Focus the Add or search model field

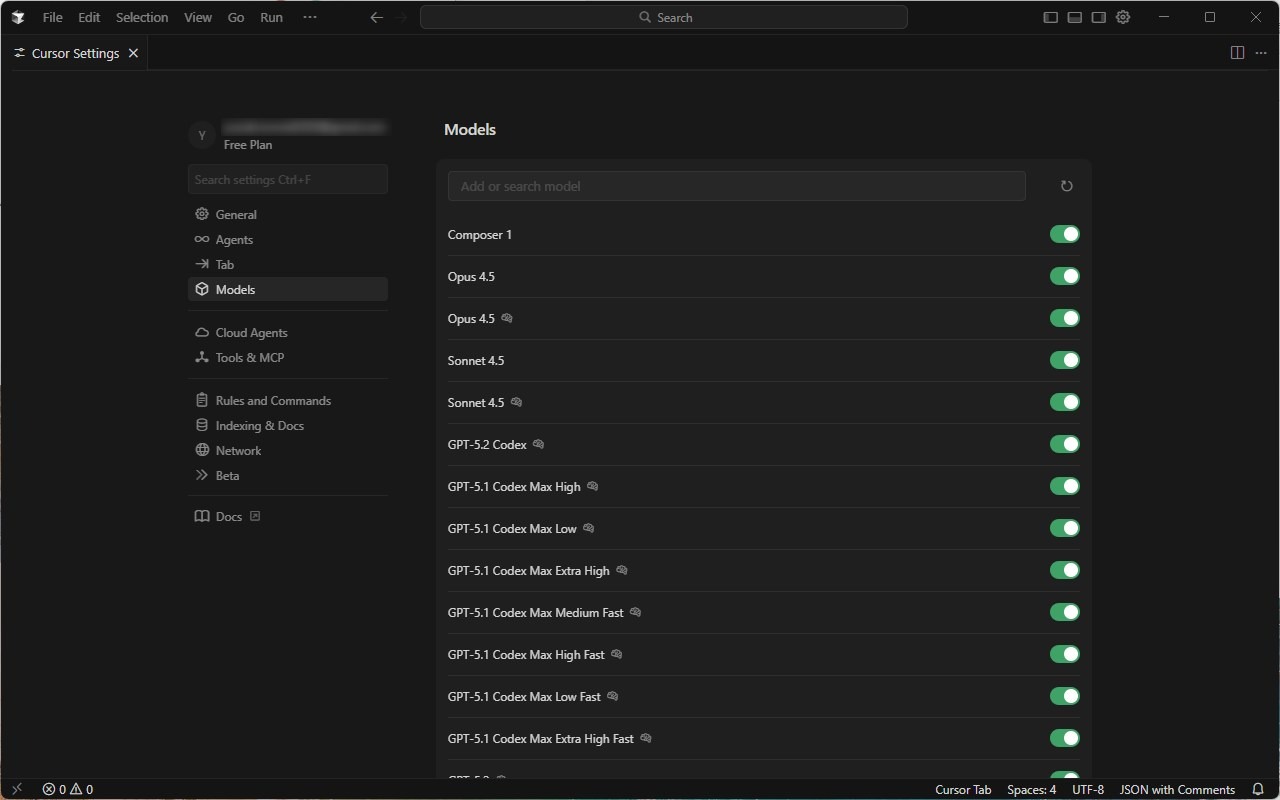tap(736, 186)
